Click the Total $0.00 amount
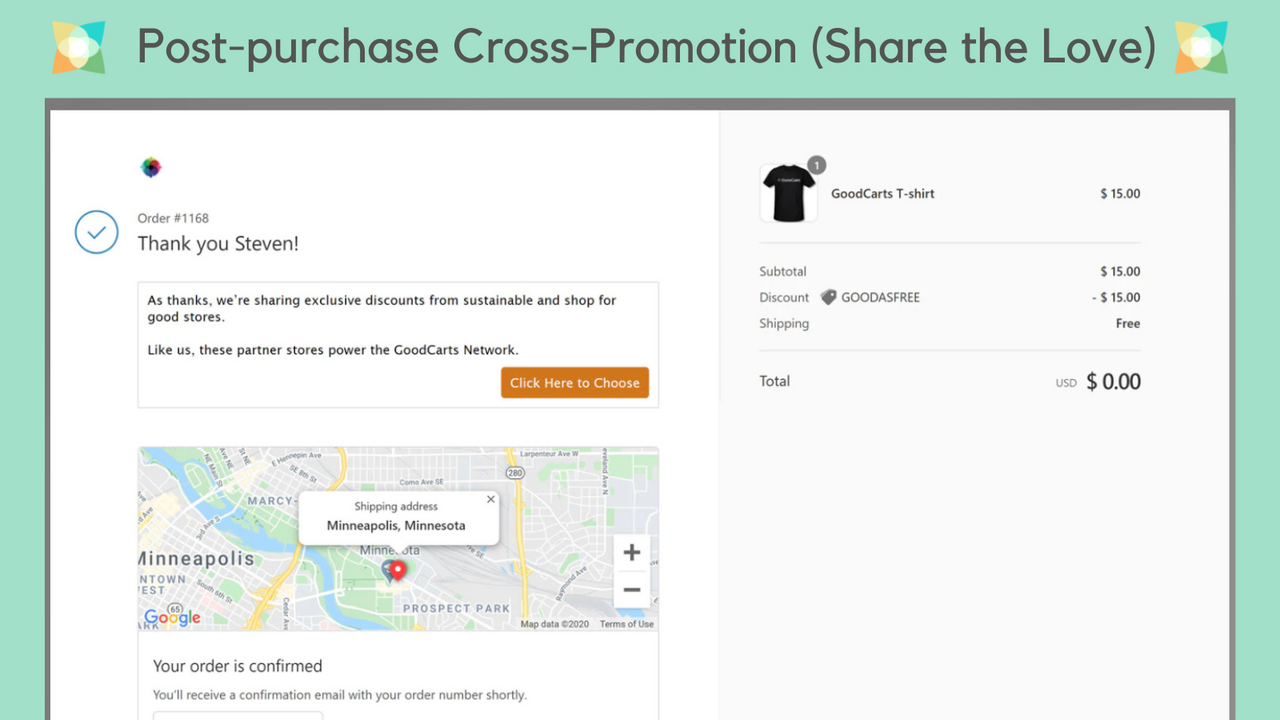1280x720 pixels. pyautogui.click(x=1113, y=381)
